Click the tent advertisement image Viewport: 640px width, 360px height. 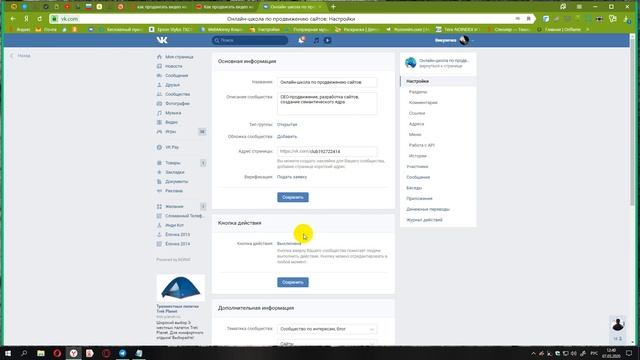tap(180, 288)
